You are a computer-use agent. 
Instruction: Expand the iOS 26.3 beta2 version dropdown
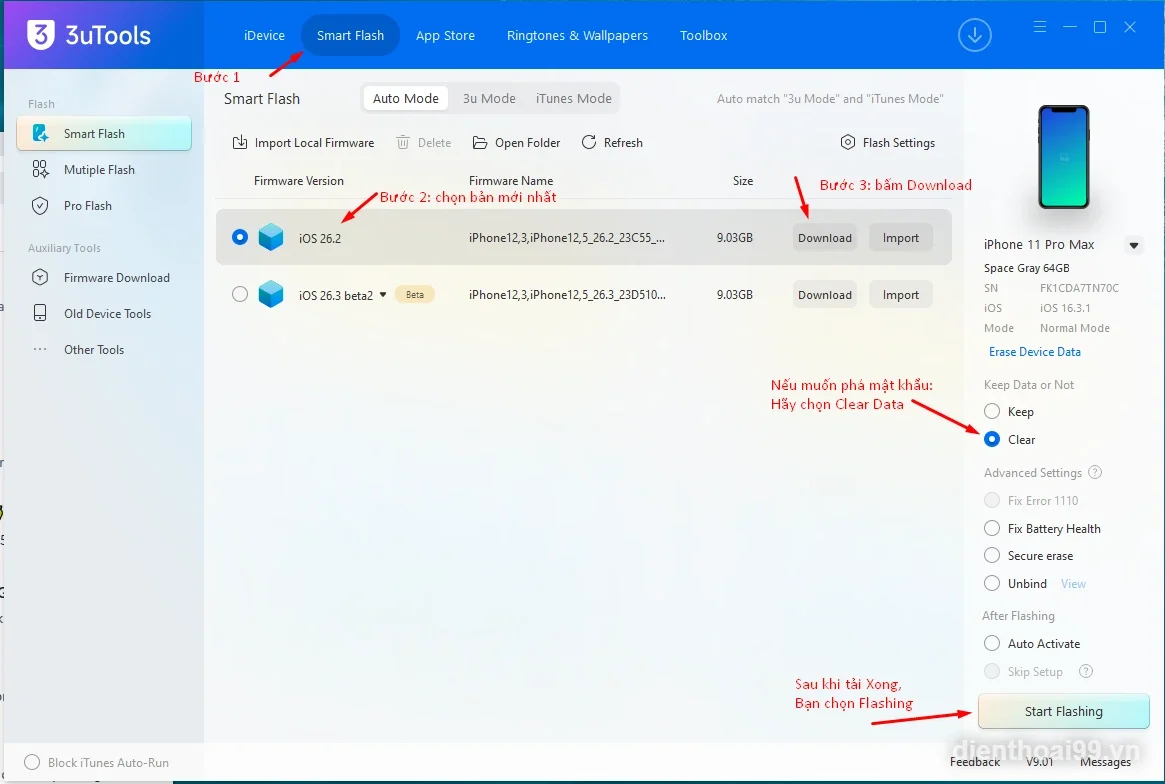click(x=383, y=295)
